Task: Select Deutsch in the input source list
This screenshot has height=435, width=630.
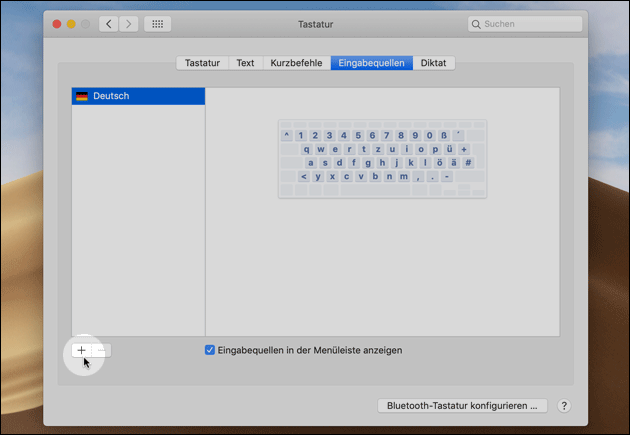Action: pos(138,96)
